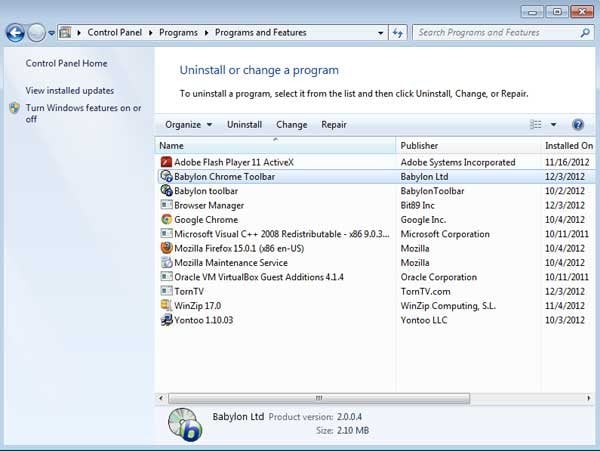Click the search magnifier icon
This screenshot has height=451, width=600.
585,33
